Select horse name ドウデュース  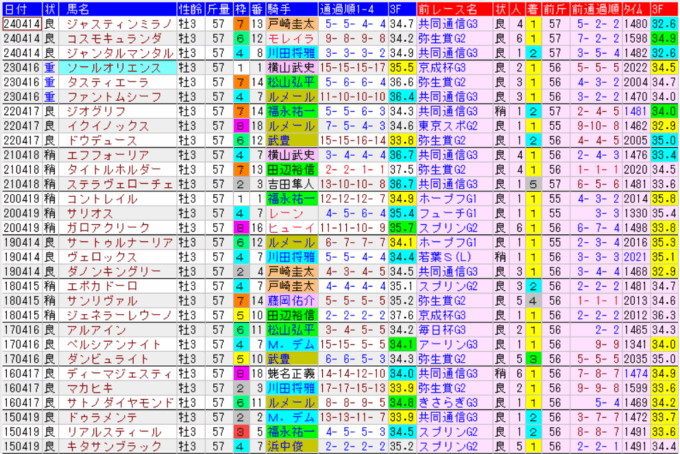102,140
